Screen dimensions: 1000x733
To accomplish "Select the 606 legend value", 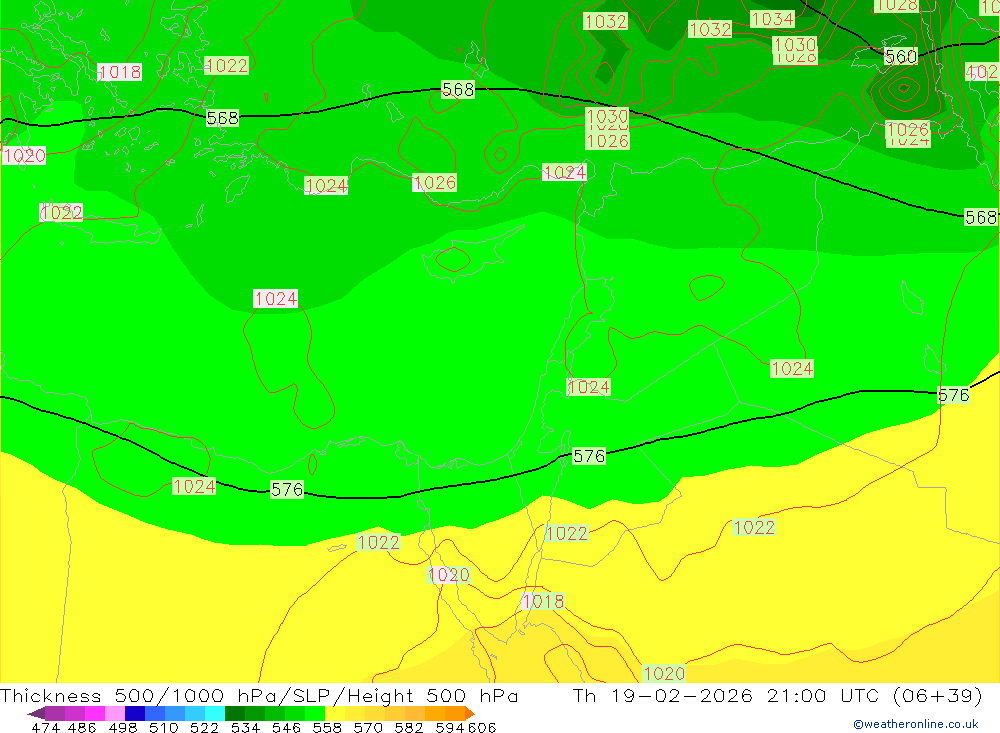I will point(482,727).
